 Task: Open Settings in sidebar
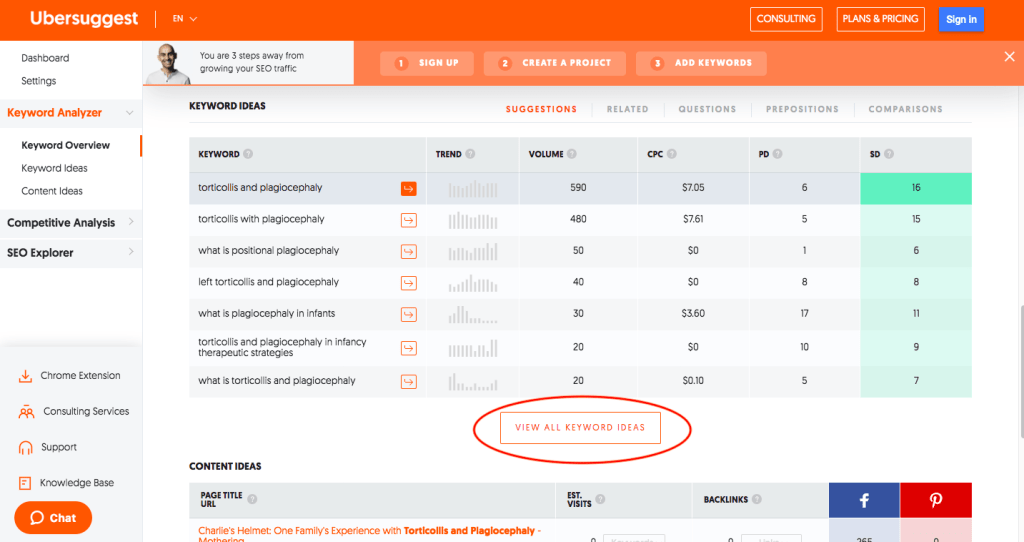[39, 81]
